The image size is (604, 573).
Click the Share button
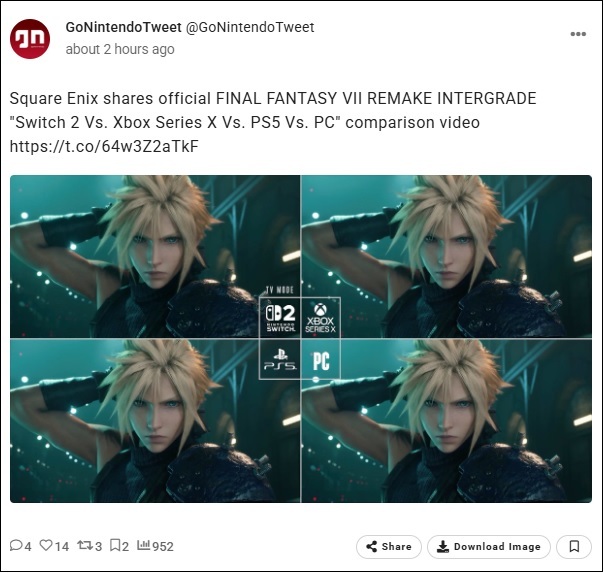[389, 546]
